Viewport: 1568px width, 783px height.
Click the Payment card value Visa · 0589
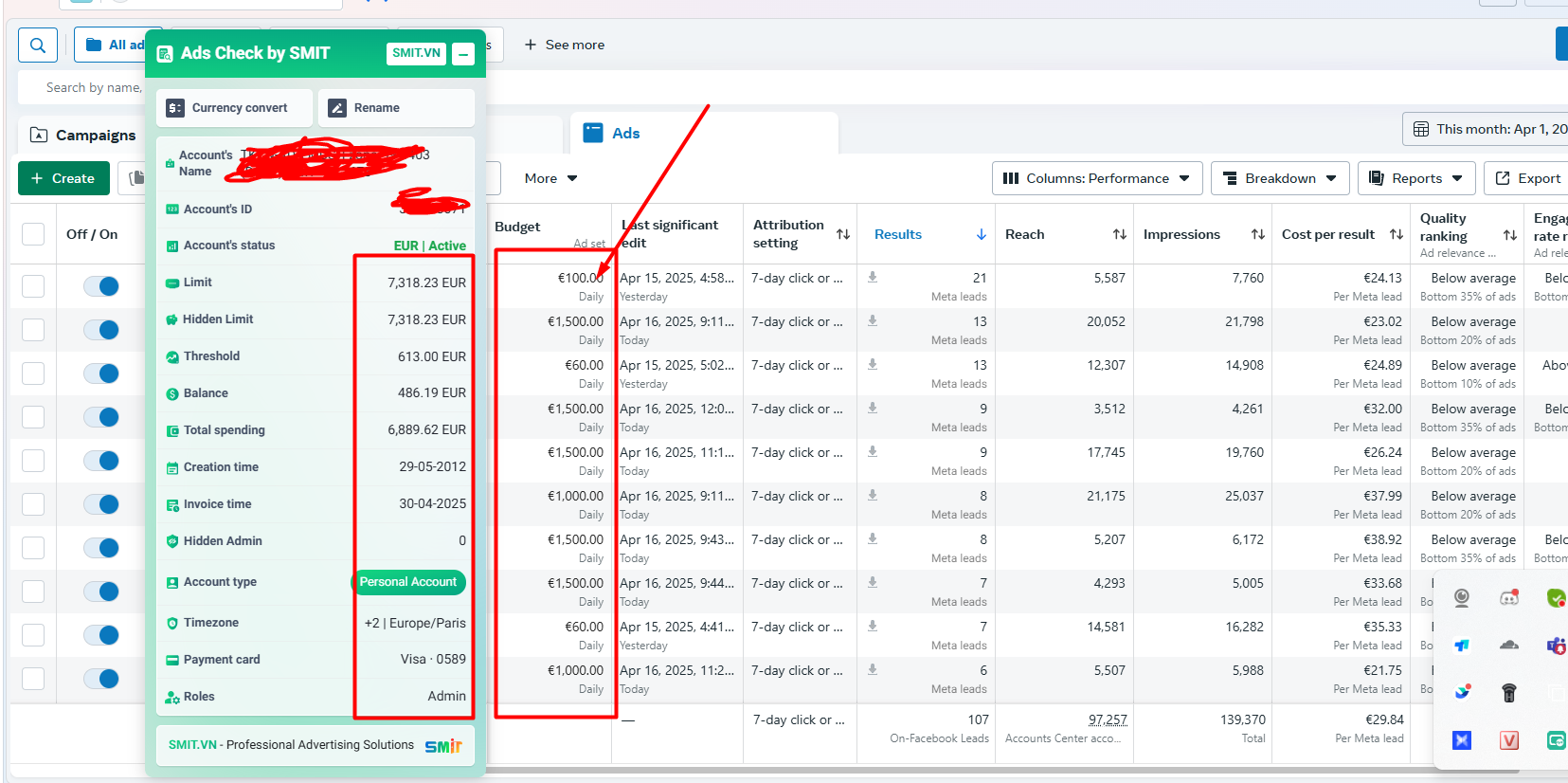[433, 659]
